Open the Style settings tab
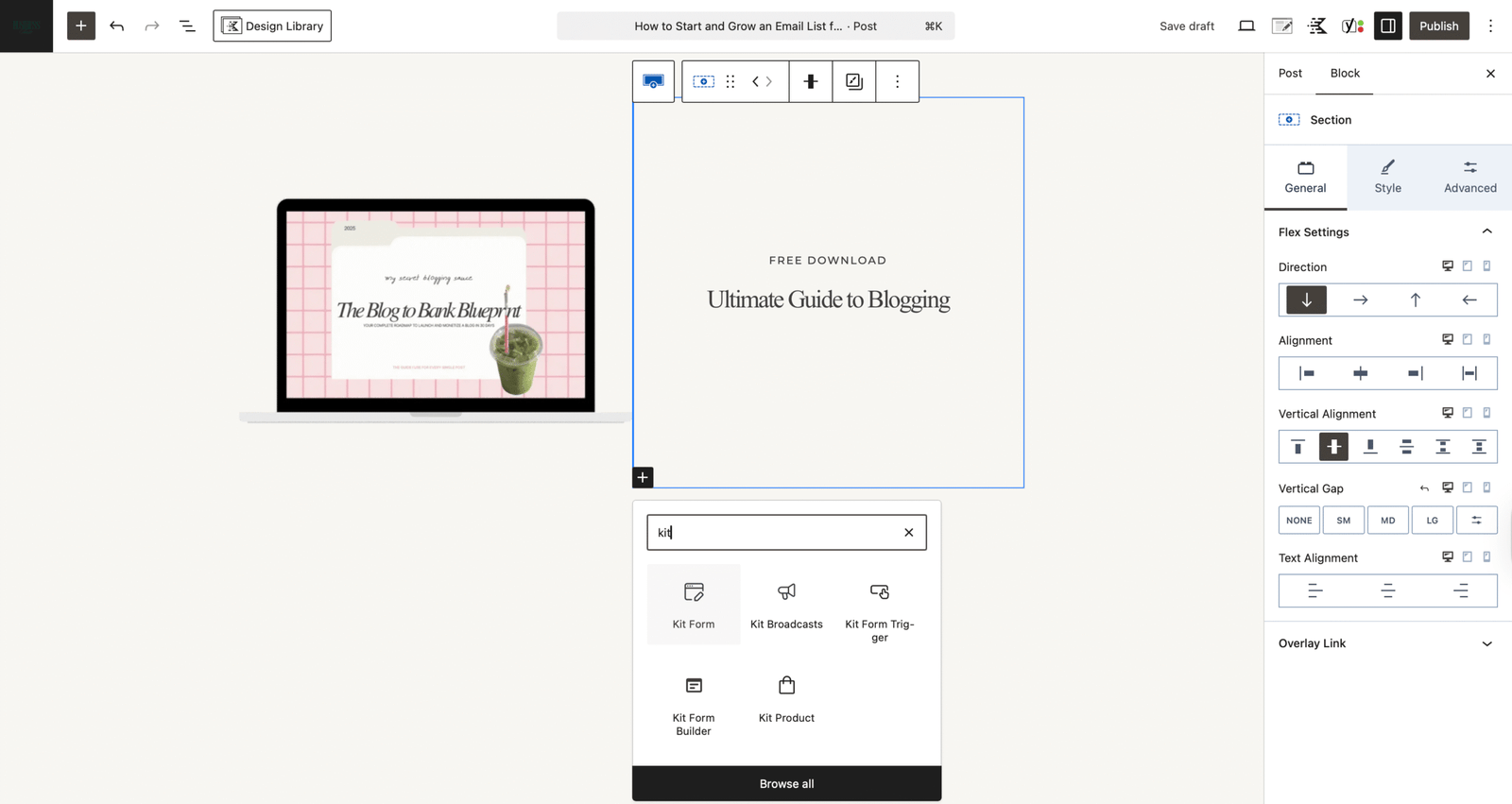This screenshot has height=804, width=1512. click(1387, 177)
